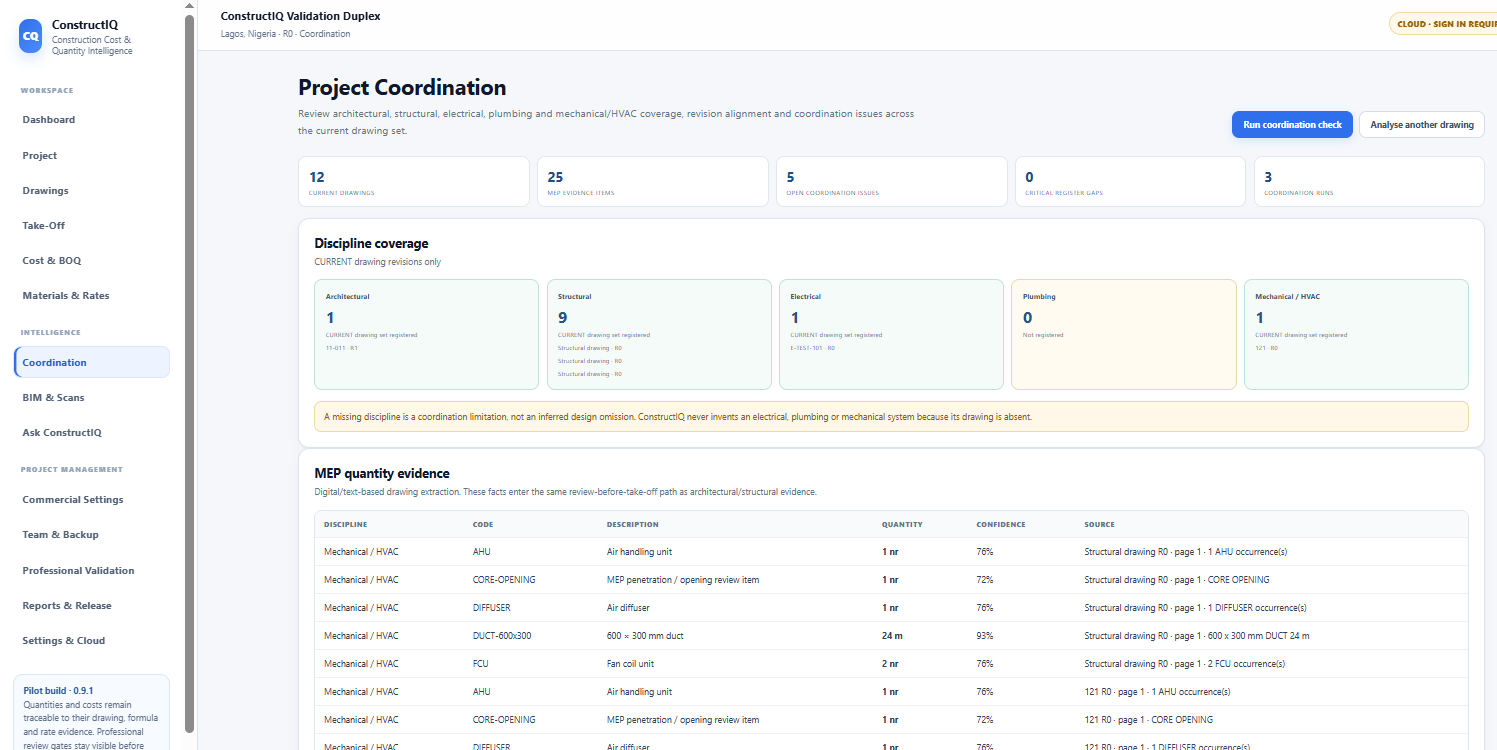Click the 600 × 300 mm duct description
The height and width of the screenshot is (750, 1497).
point(645,636)
